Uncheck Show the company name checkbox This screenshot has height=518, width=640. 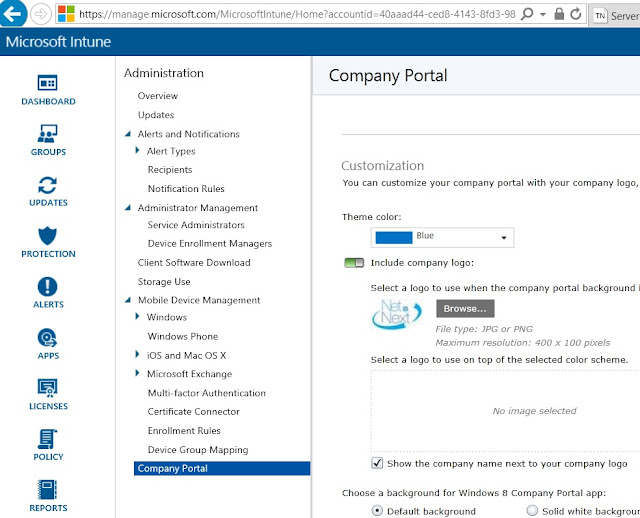click(x=377, y=463)
